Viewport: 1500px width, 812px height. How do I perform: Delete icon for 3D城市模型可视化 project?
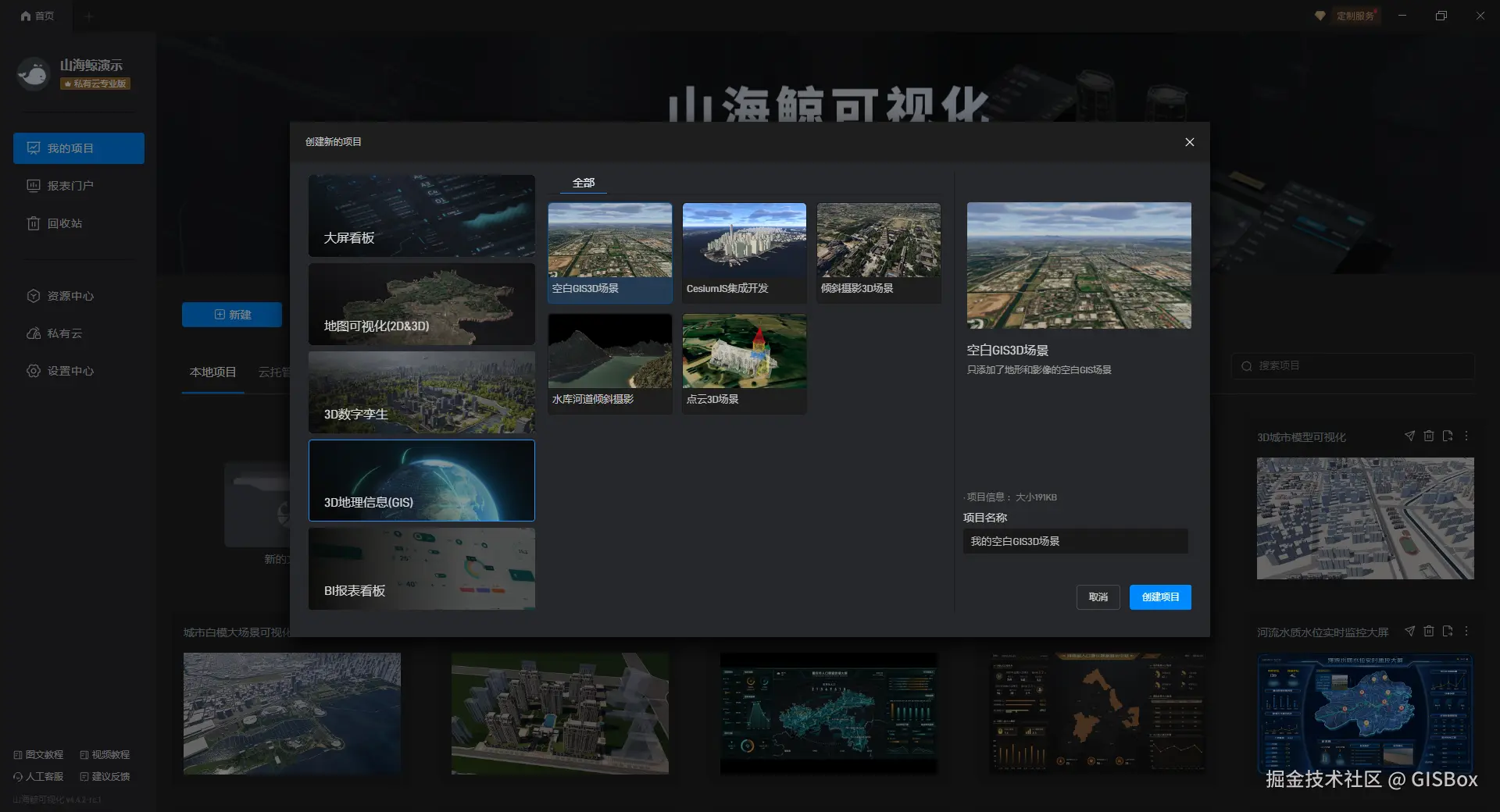tap(1429, 436)
